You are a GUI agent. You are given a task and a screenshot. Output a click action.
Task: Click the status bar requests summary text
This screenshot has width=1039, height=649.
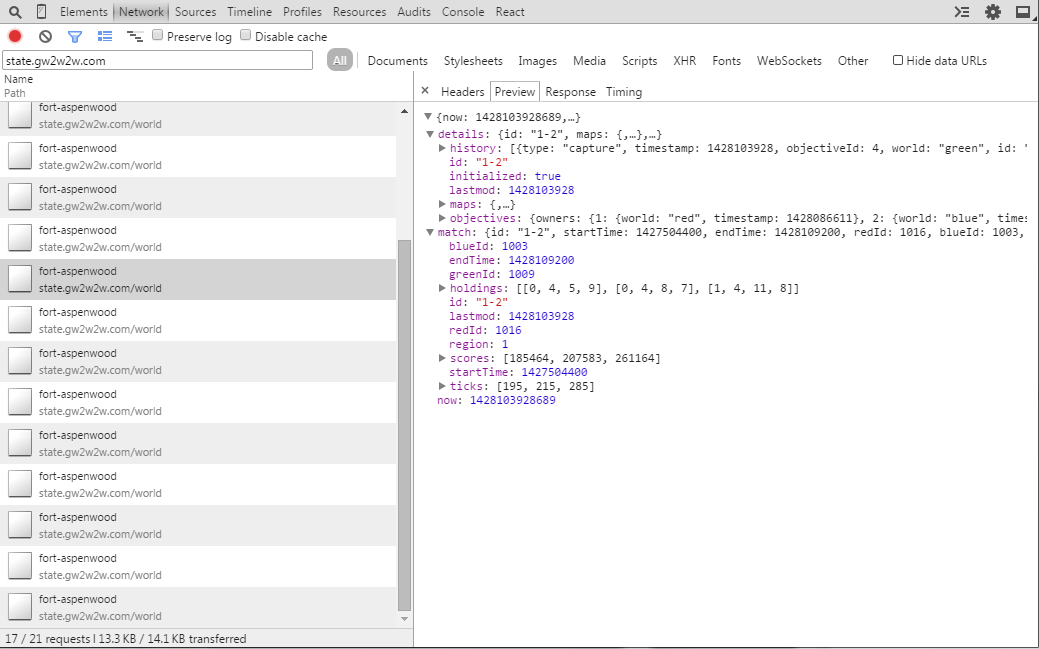(126, 638)
